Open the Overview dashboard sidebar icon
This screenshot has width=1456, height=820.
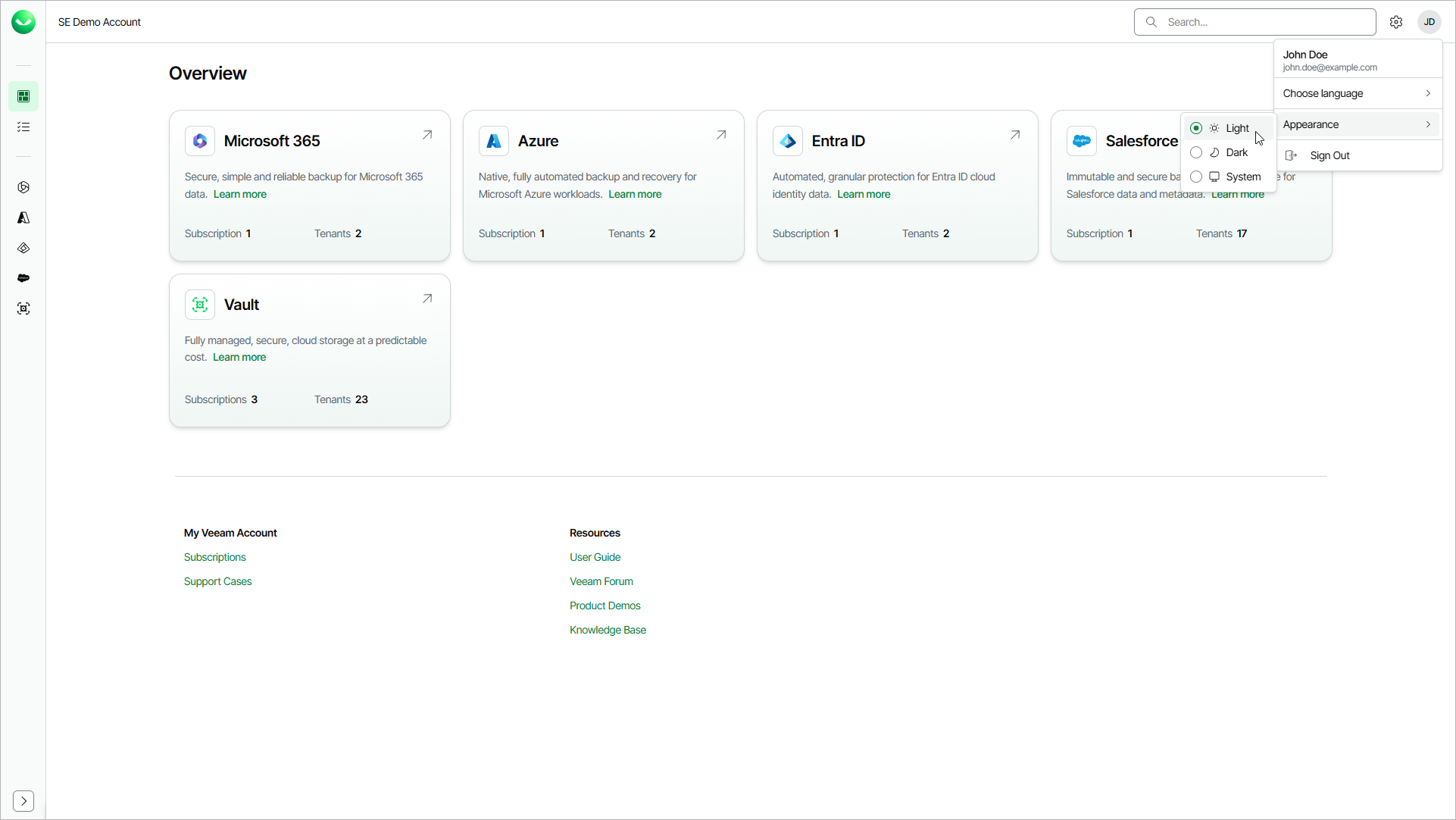coord(23,96)
